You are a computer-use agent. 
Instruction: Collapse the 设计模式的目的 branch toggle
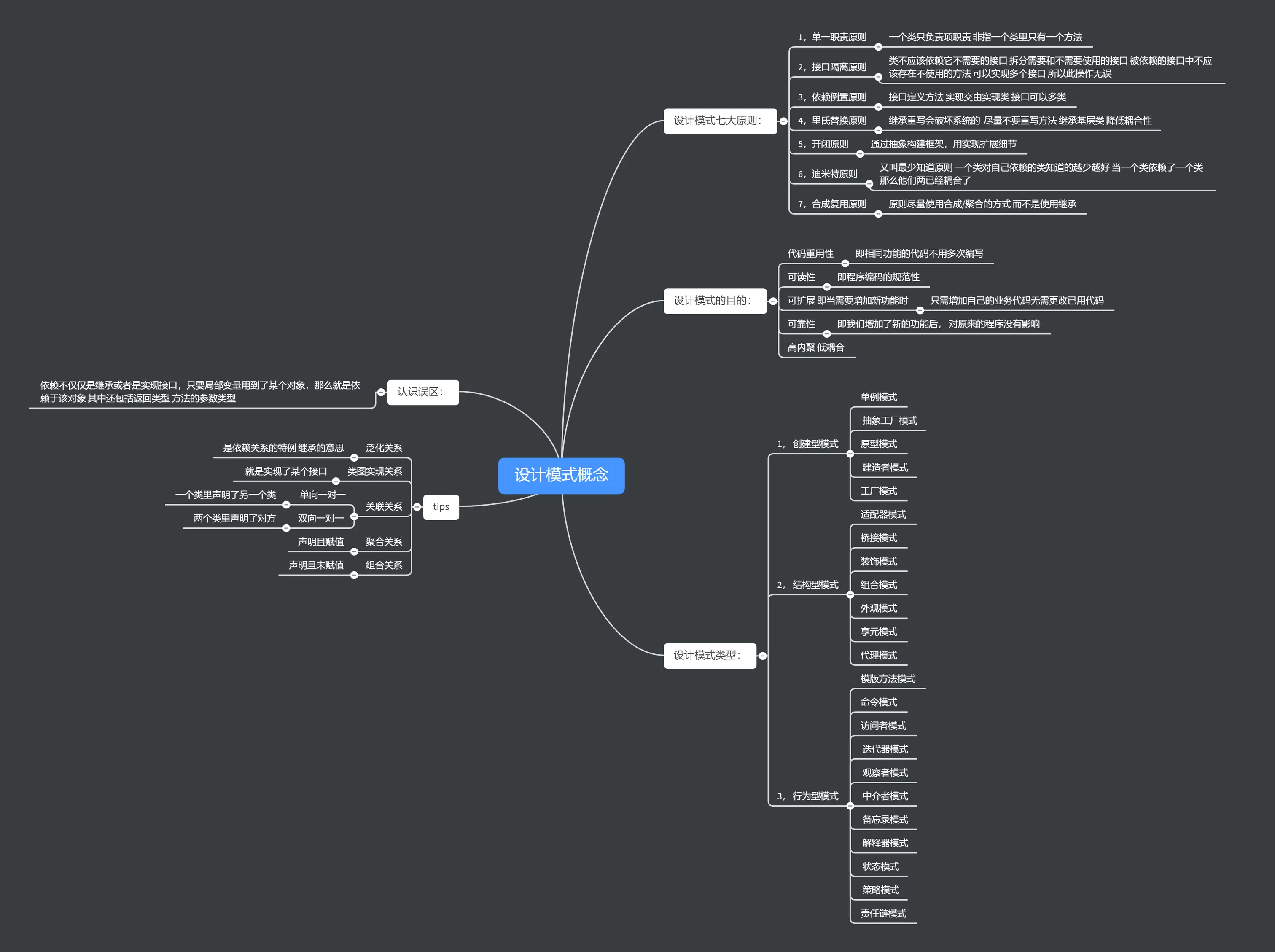[x=772, y=301]
